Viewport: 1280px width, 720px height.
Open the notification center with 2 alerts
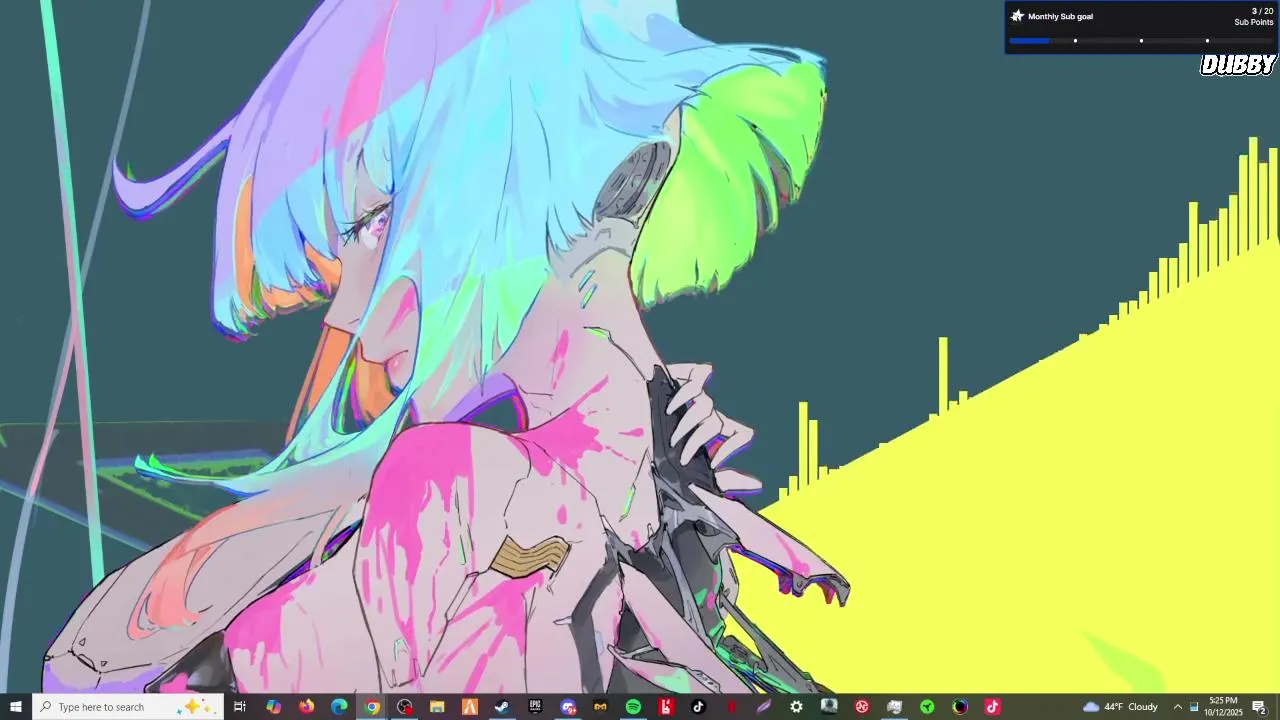click(1260, 707)
